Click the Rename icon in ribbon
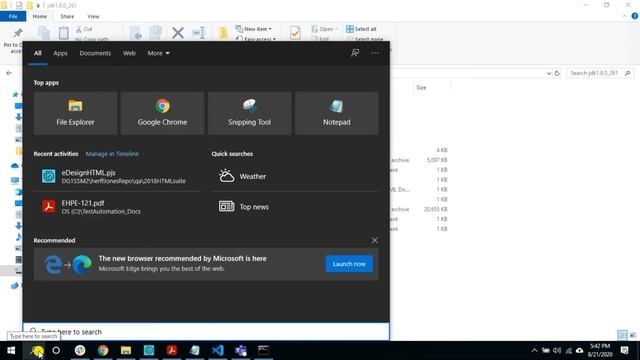Viewport: 640px width, 360px height. pyautogui.click(x=199, y=33)
